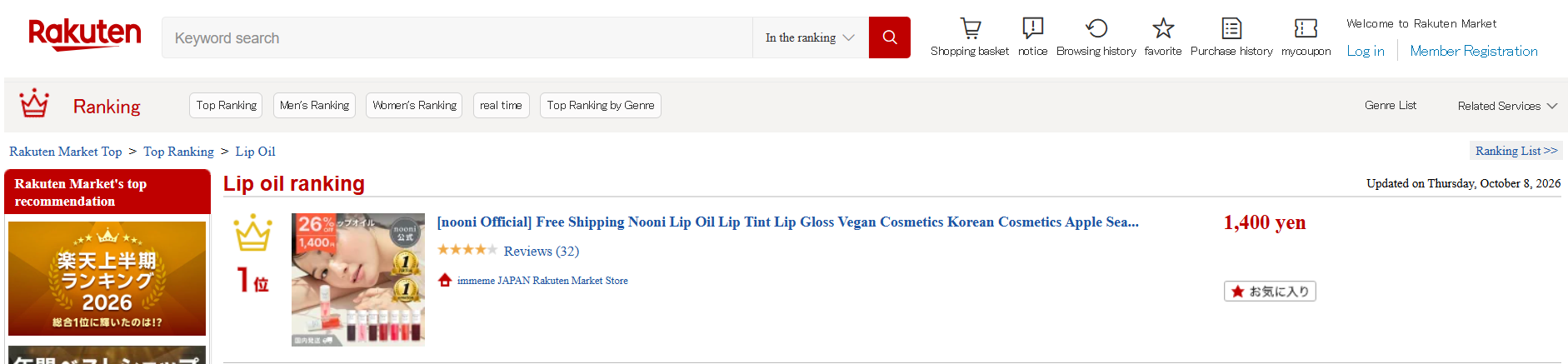1568x364 pixels.
Task: Open the Shopping basket cart icon
Action: 970,28
